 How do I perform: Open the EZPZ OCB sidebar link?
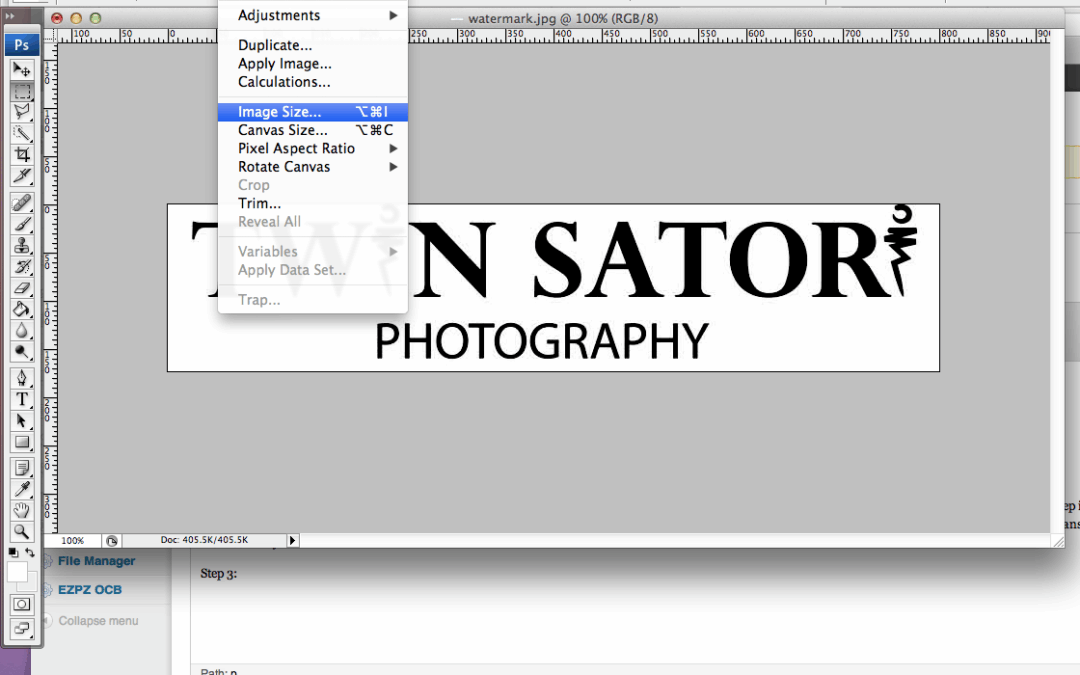[90, 590]
